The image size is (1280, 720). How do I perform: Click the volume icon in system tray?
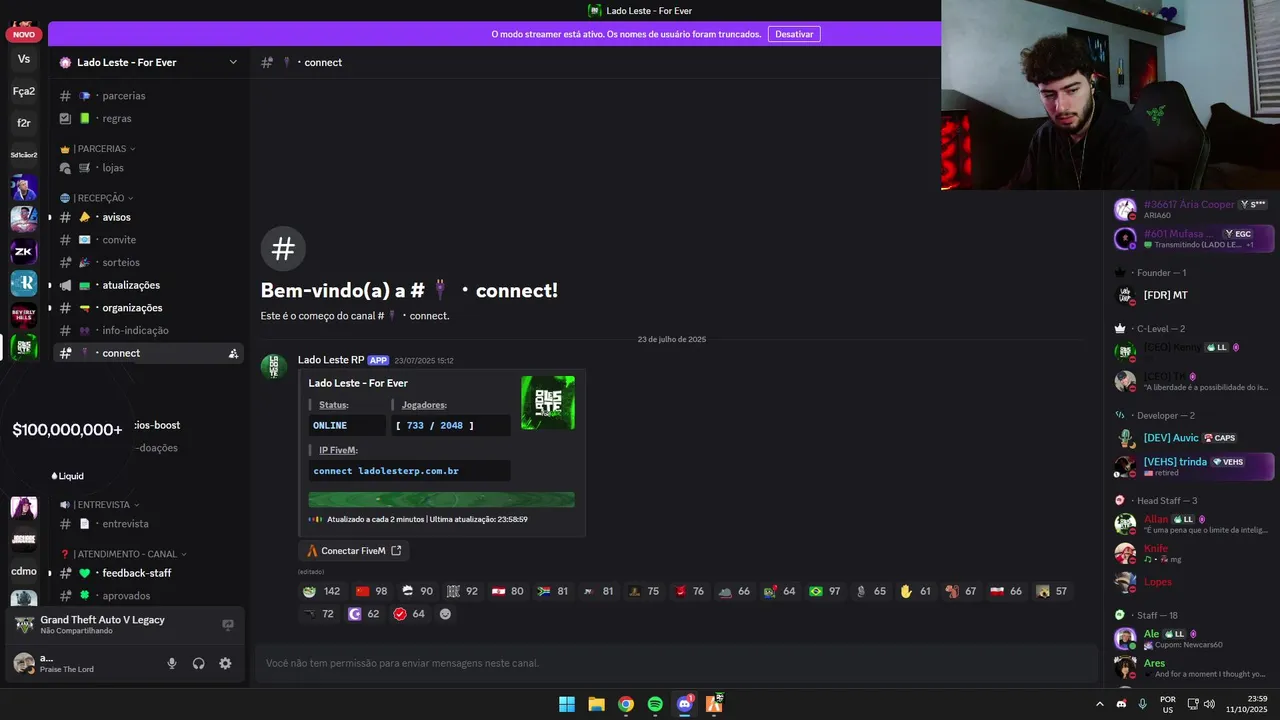(1209, 704)
